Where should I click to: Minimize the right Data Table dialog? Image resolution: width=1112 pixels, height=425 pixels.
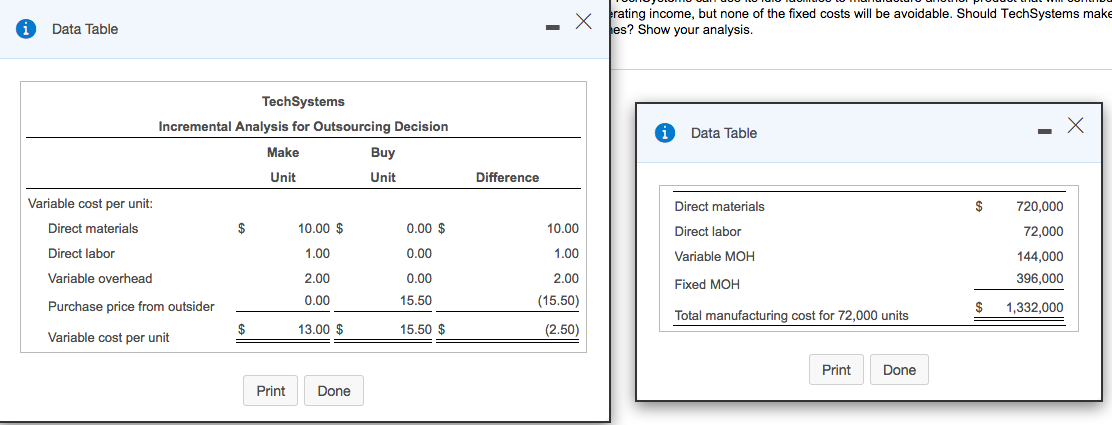point(1044,133)
